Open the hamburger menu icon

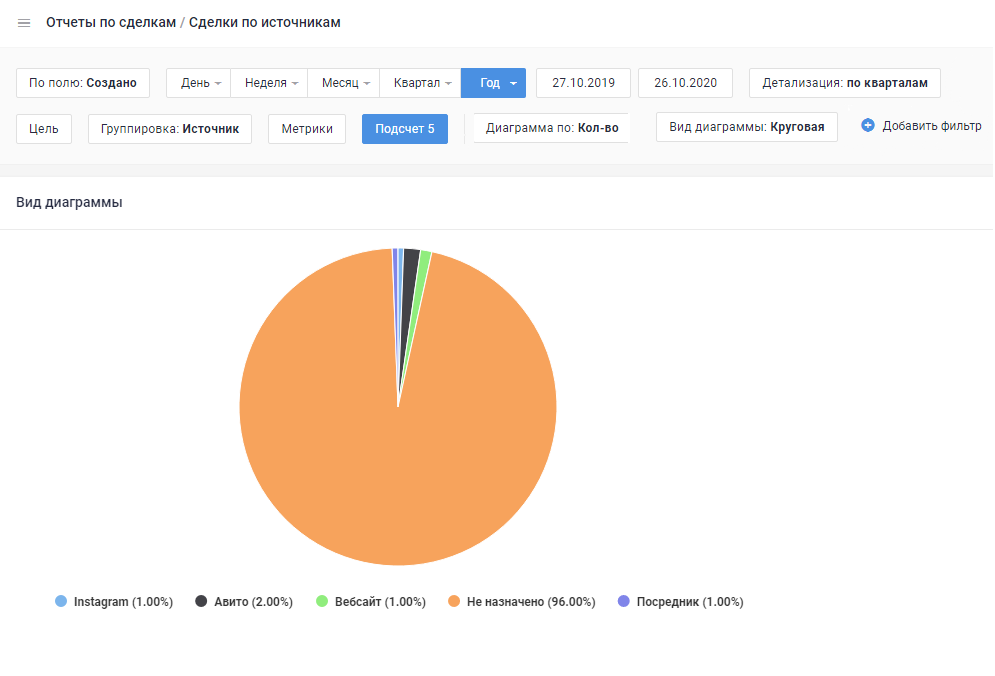(x=24, y=23)
